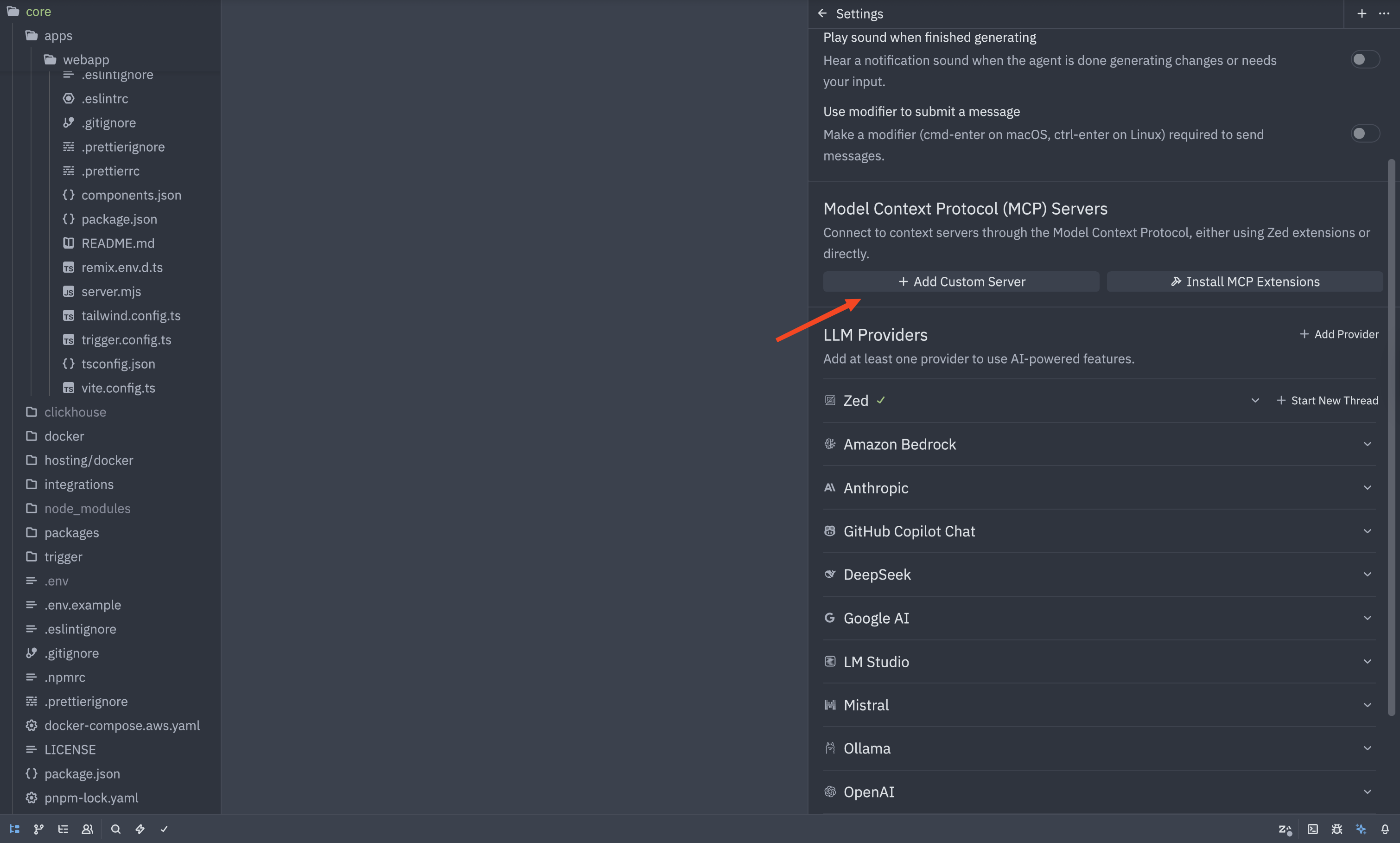Collapse the webapp folder
Image resolution: width=1400 pixels, height=843 pixels.
click(86, 59)
